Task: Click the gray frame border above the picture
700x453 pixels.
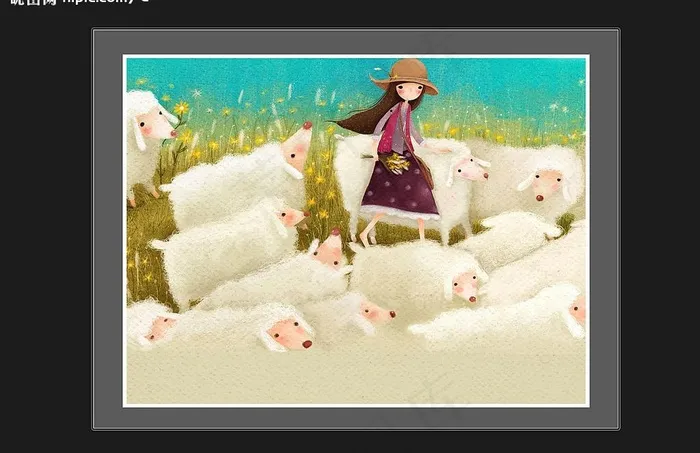Action: click(x=355, y=42)
